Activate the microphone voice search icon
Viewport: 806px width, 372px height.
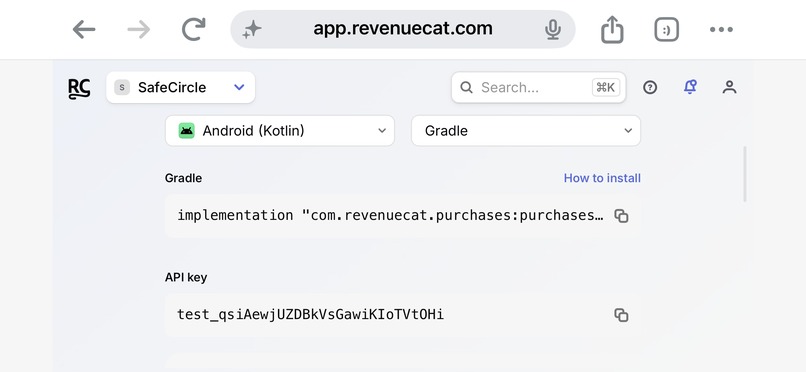point(553,29)
